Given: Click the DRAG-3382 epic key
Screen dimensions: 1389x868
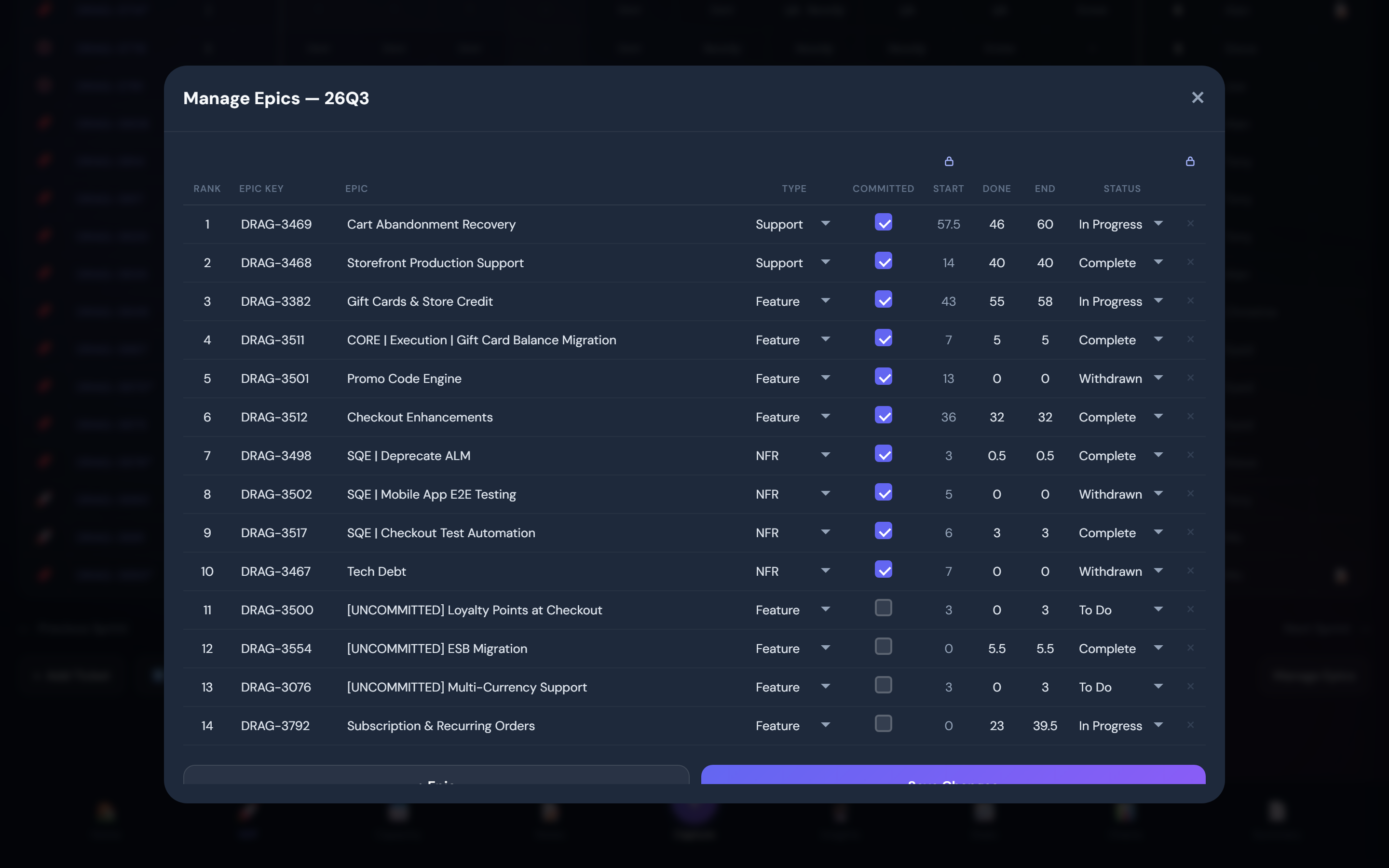Looking at the screenshot, I should (x=275, y=301).
